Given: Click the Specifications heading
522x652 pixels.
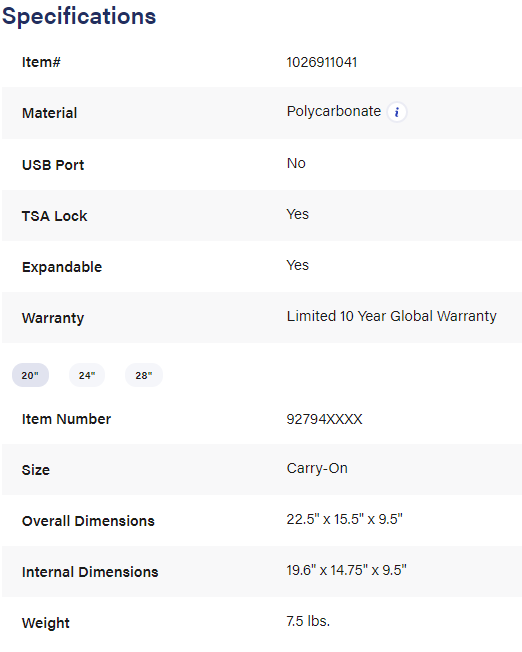Looking at the screenshot, I should click(x=79, y=17).
